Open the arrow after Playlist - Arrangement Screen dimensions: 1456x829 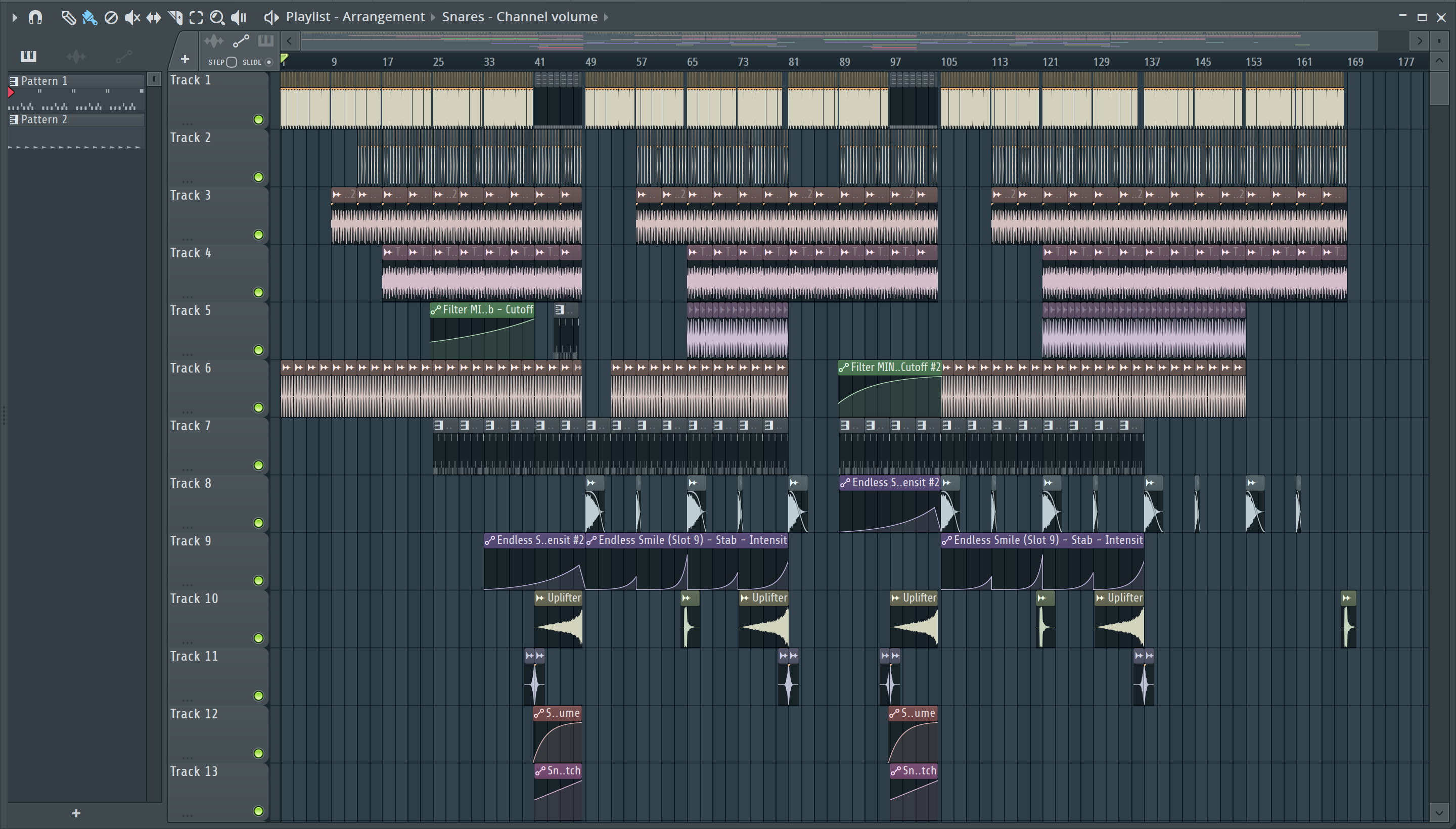pos(433,18)
